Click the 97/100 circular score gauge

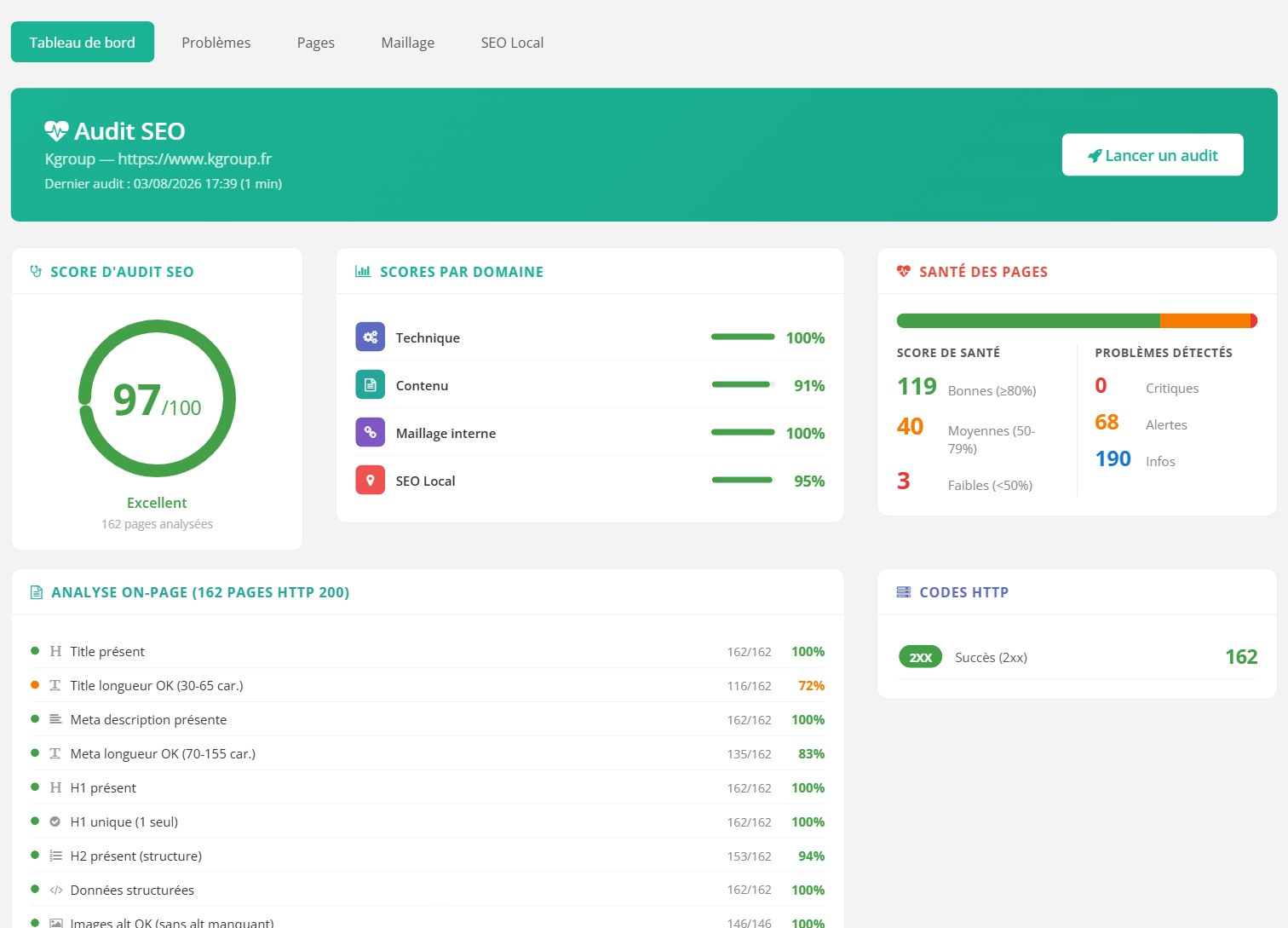coord(157,399)
